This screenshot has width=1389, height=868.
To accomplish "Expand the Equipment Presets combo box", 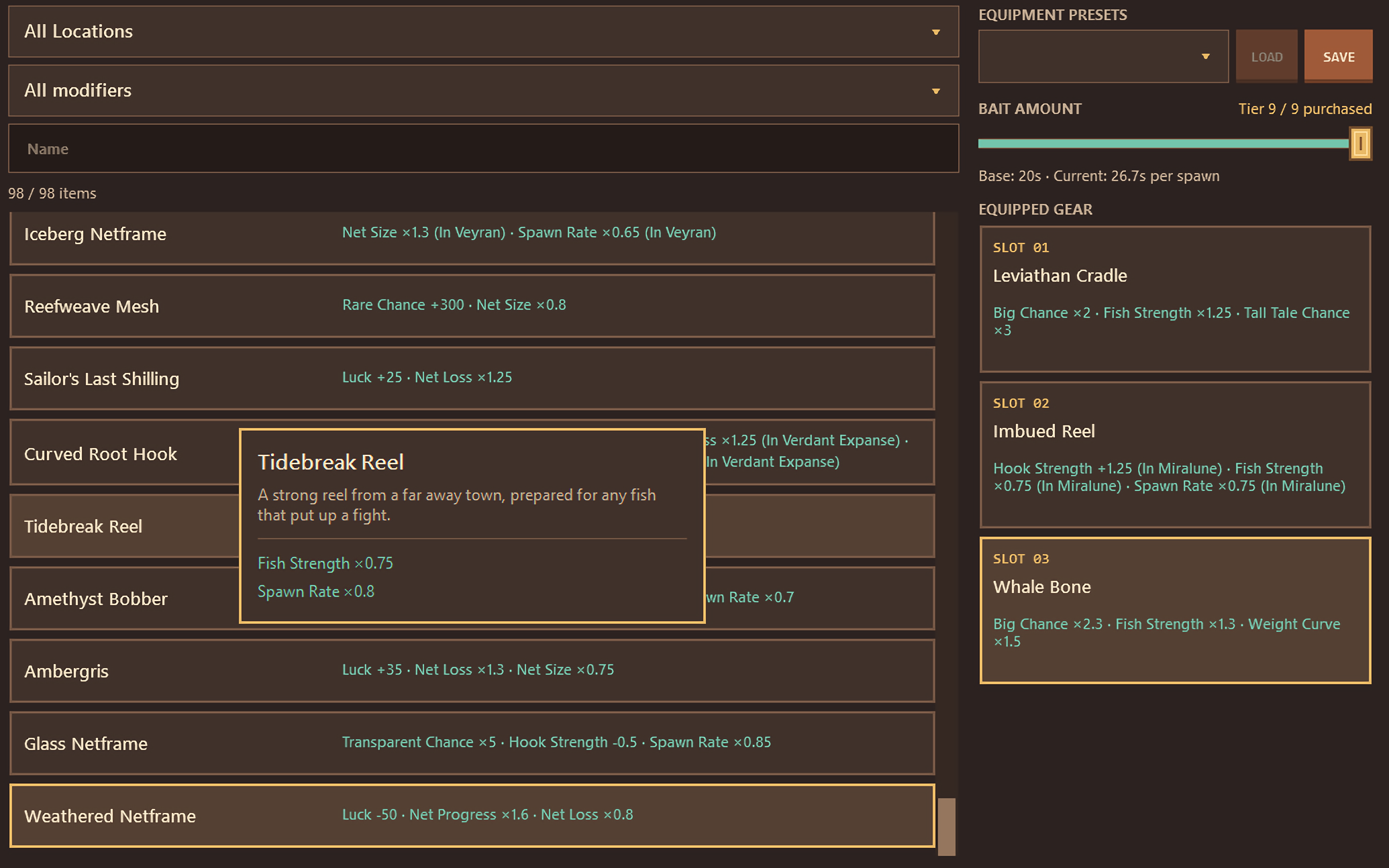I will coord(1103,56).
